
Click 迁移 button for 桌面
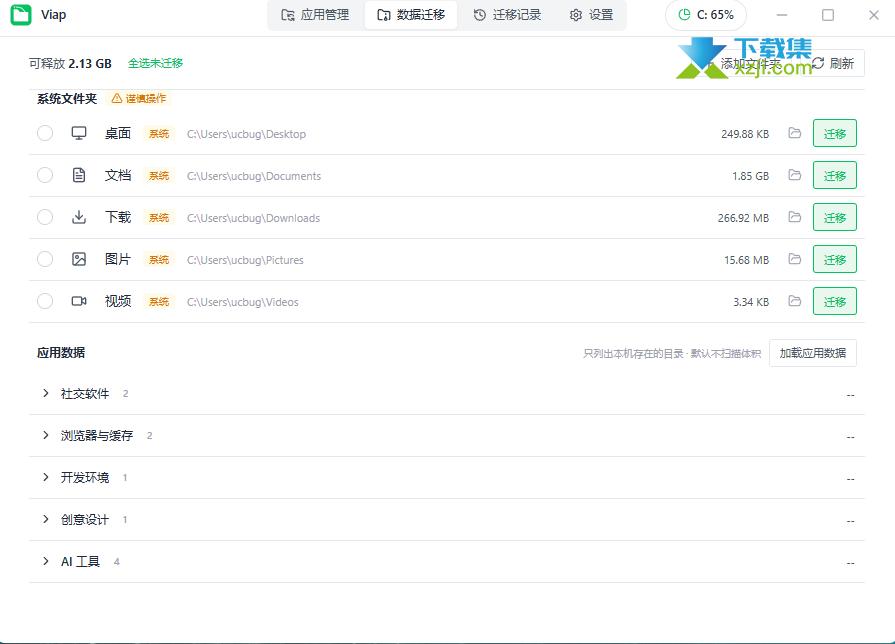[834, 134]
